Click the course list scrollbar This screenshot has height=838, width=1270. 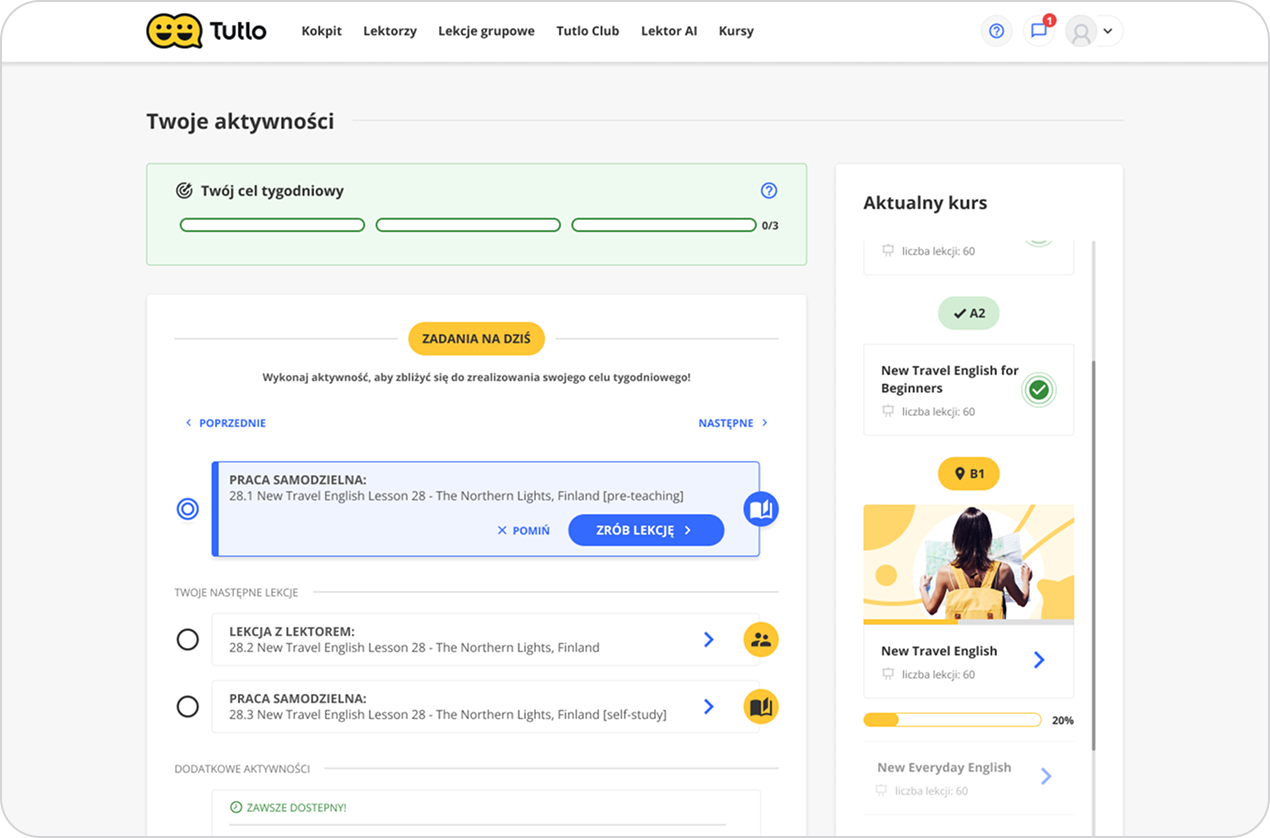pos(1094,555)
